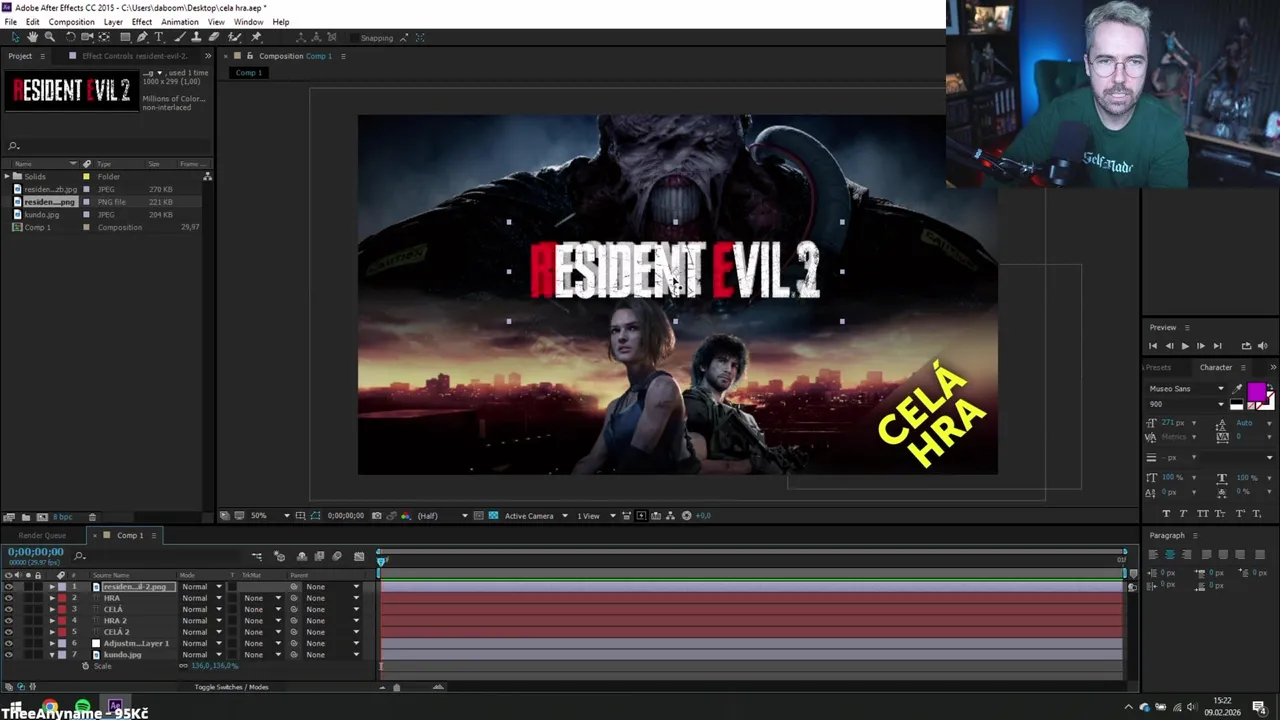The height and width of the screenshot is (720, 1280).
Task: Switch to Render Queue tab
Action: pyautogui.click(x=41, y=535)
